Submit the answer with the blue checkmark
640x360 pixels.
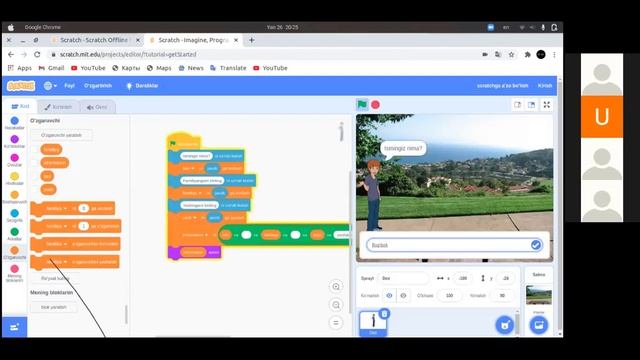(x=536, y=245)
